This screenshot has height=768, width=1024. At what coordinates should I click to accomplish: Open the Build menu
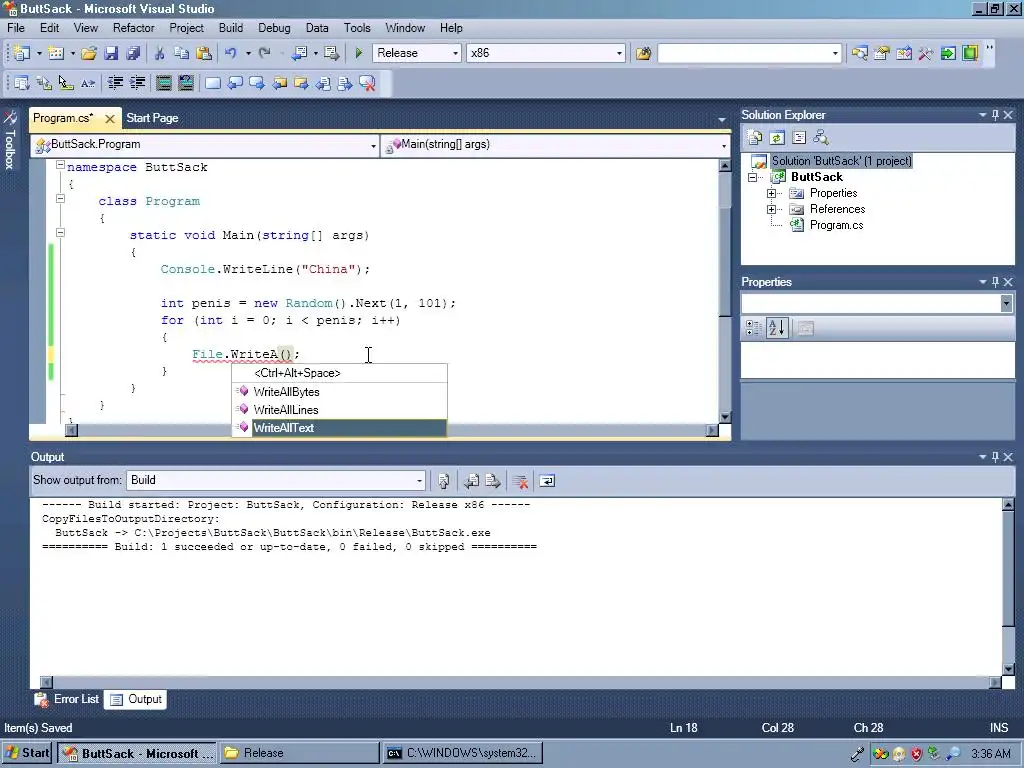pos(231,28)
